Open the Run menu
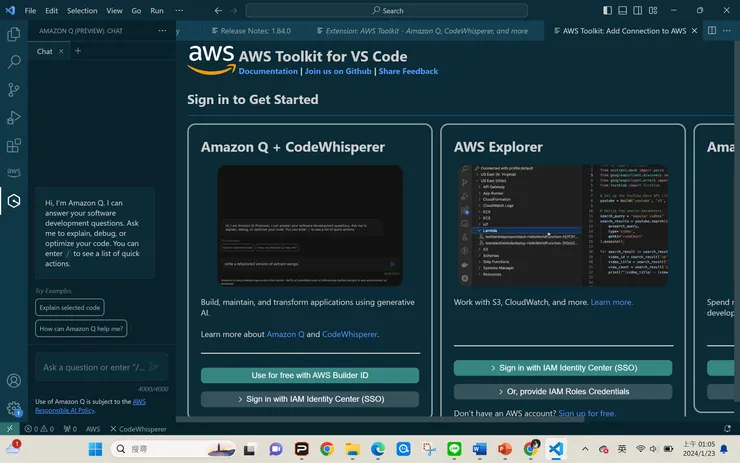The height and width of the screenshot is (463, 740). [x=157, y=10]
